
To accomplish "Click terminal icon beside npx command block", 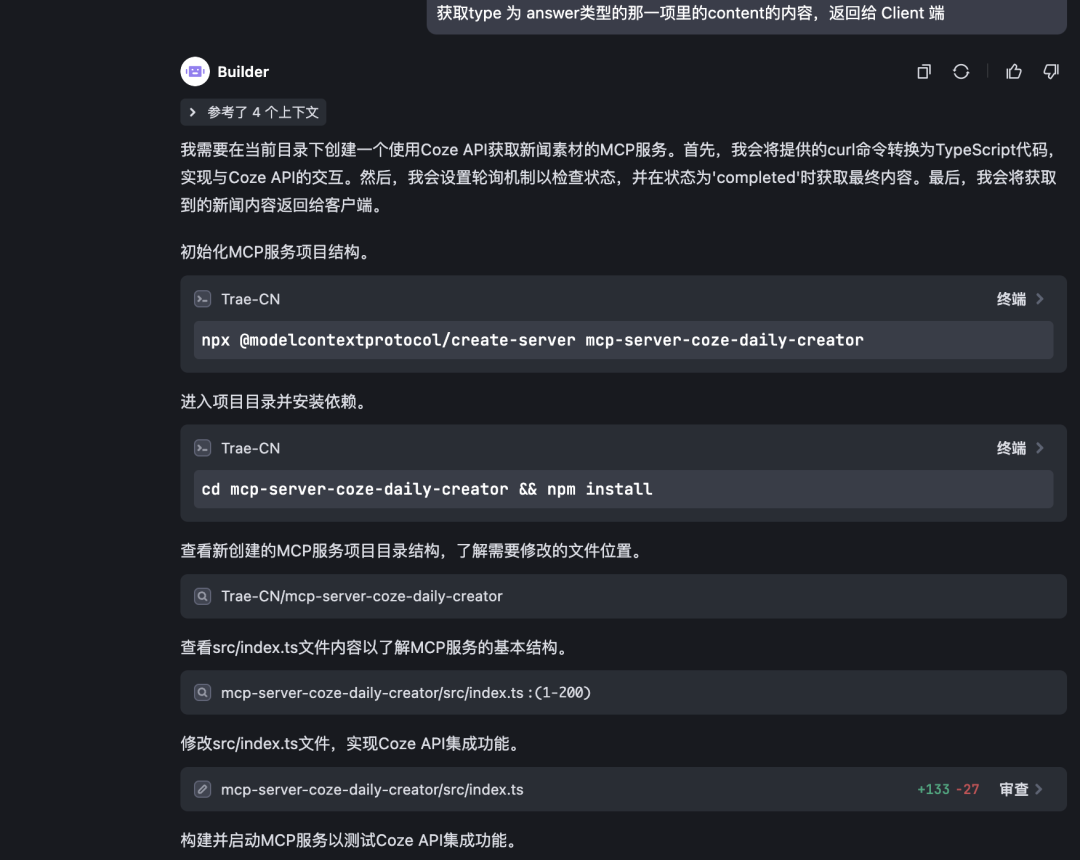I will click(202, 299).
